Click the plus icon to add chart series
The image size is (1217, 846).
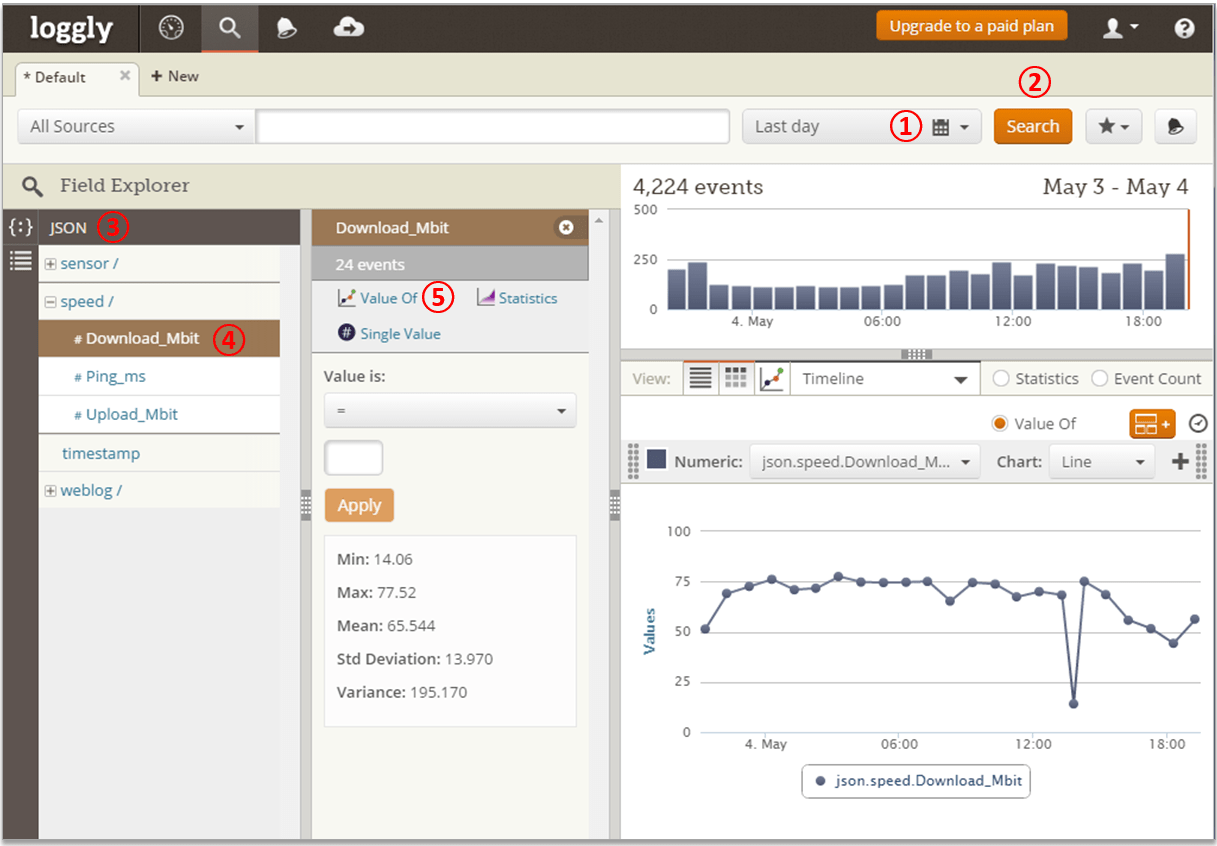[x=1180, y=462]
